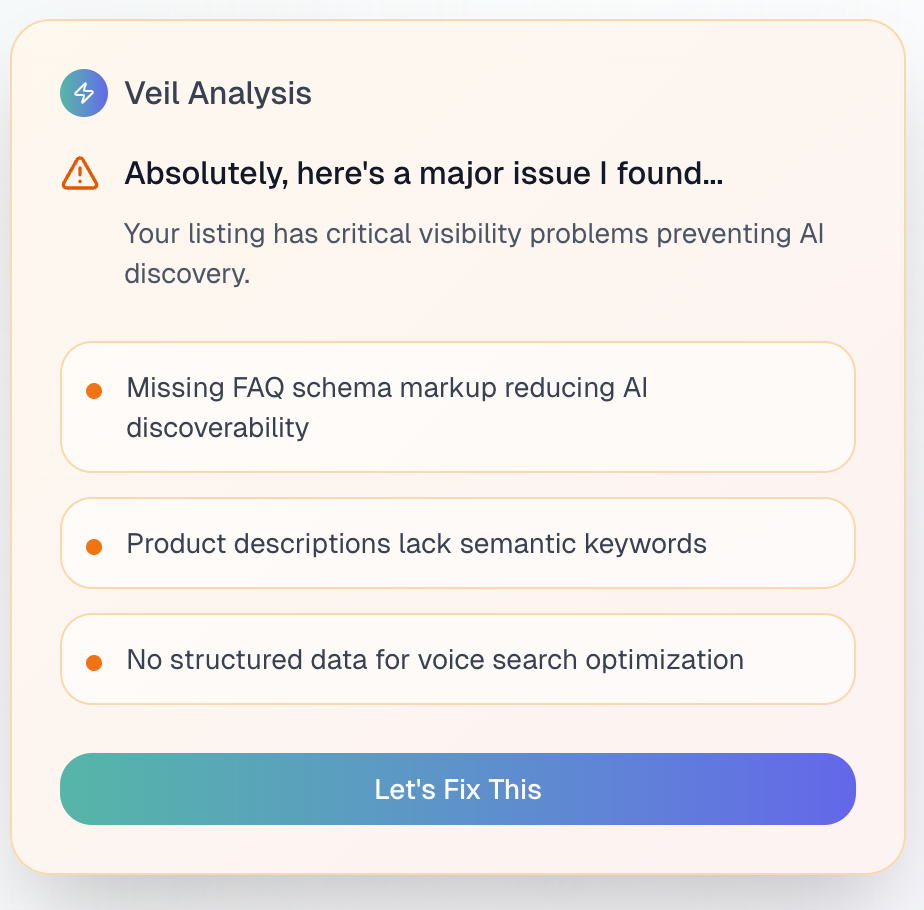The image size is (924, 910).
Task: Click orange bullet beside FAQ schema issue
Action: click(94, 391)
